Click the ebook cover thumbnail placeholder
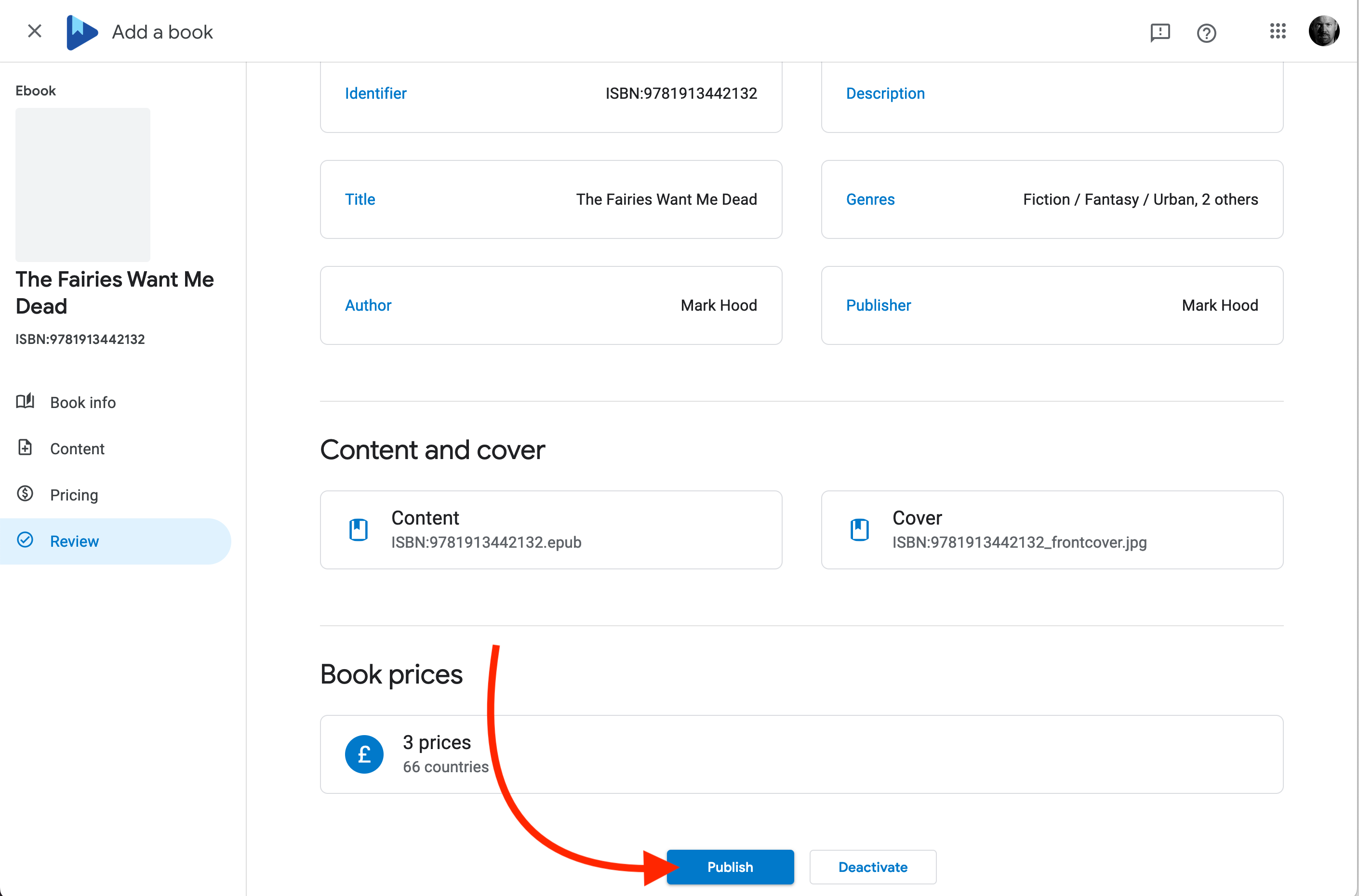 (83, 184)
